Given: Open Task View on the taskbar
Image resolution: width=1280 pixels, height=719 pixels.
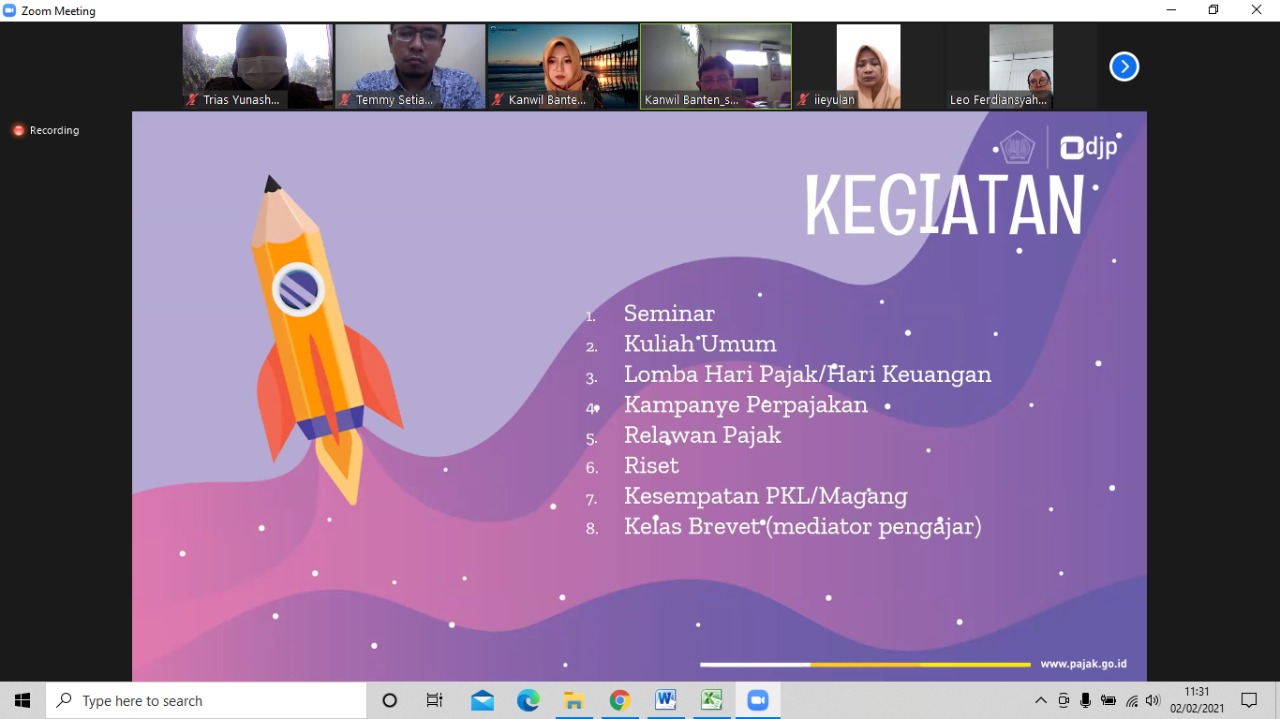Looking at the screenshot, I should click(435, 700).
